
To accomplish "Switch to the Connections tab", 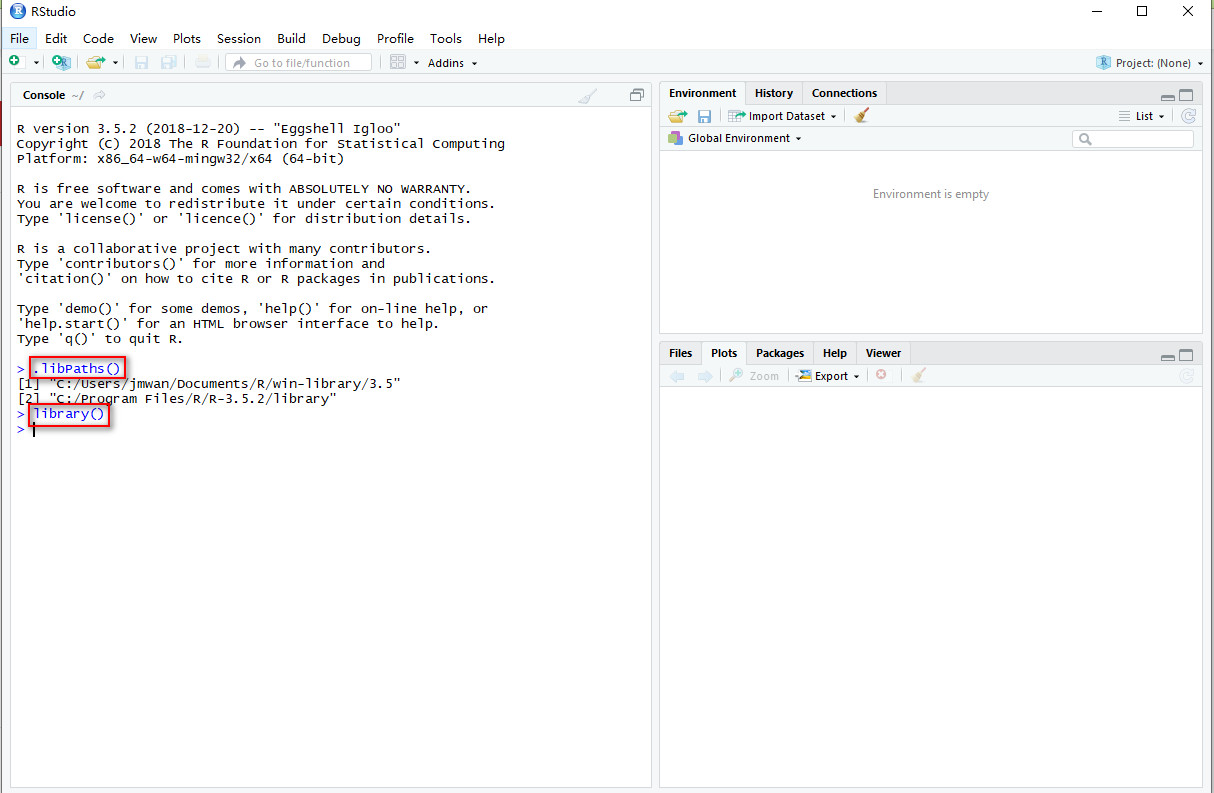I will [x=844, y=93].
